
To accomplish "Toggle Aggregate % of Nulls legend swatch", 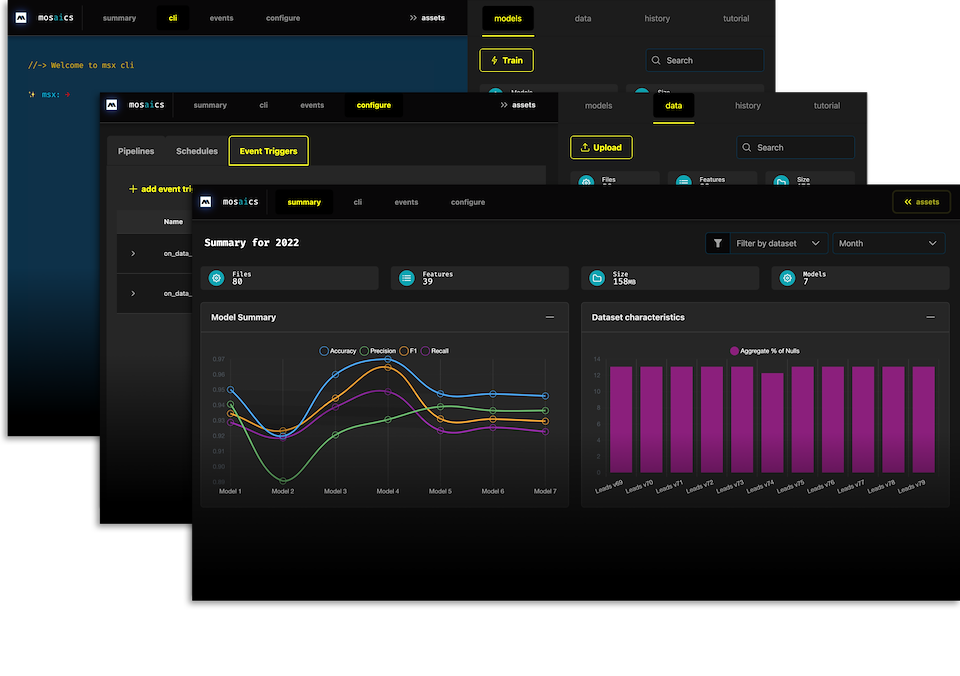I will pyautogui.click(x=734, y=351).
